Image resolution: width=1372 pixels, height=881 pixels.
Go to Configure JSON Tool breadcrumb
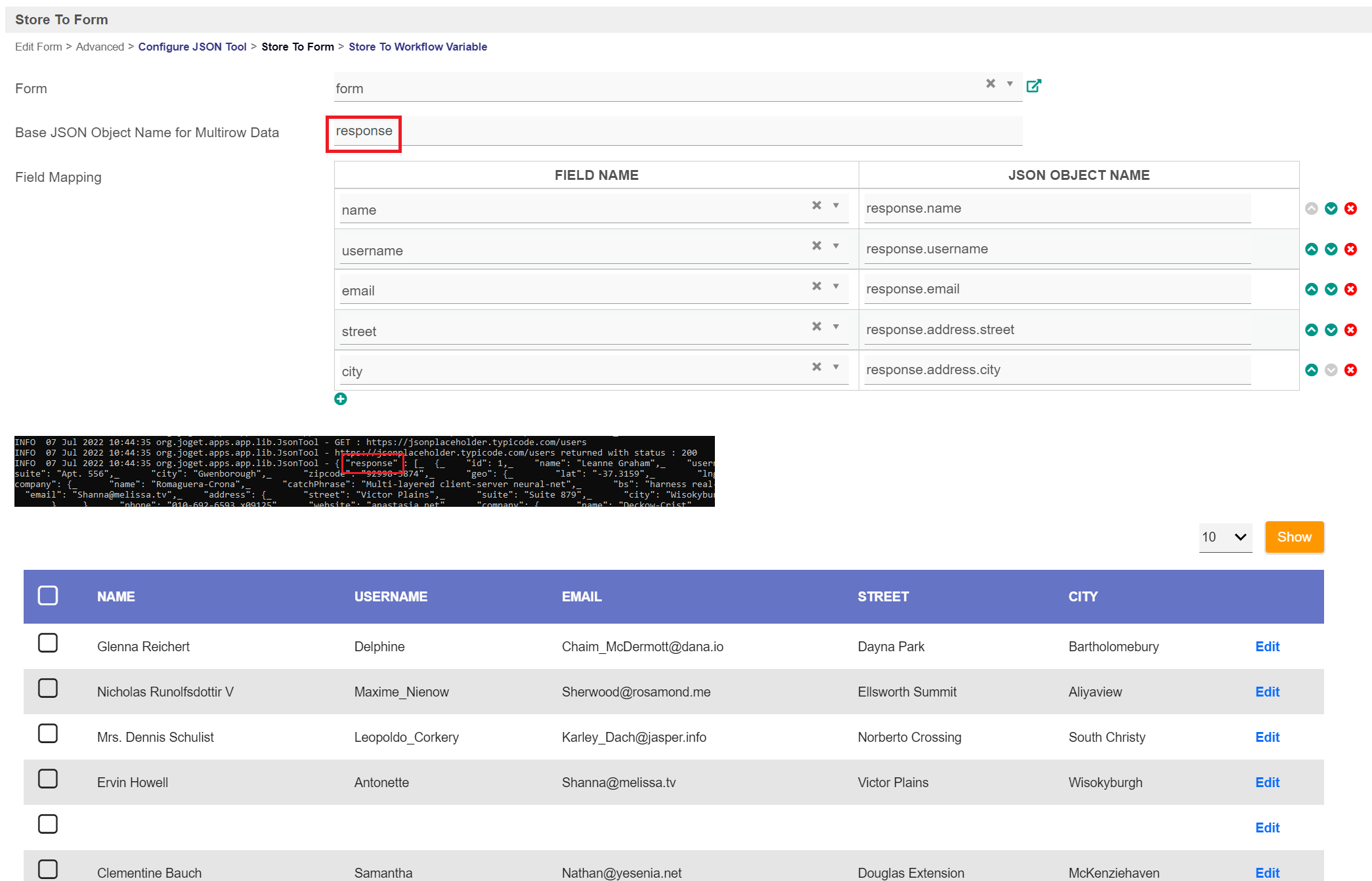click(x=192, y=47)
